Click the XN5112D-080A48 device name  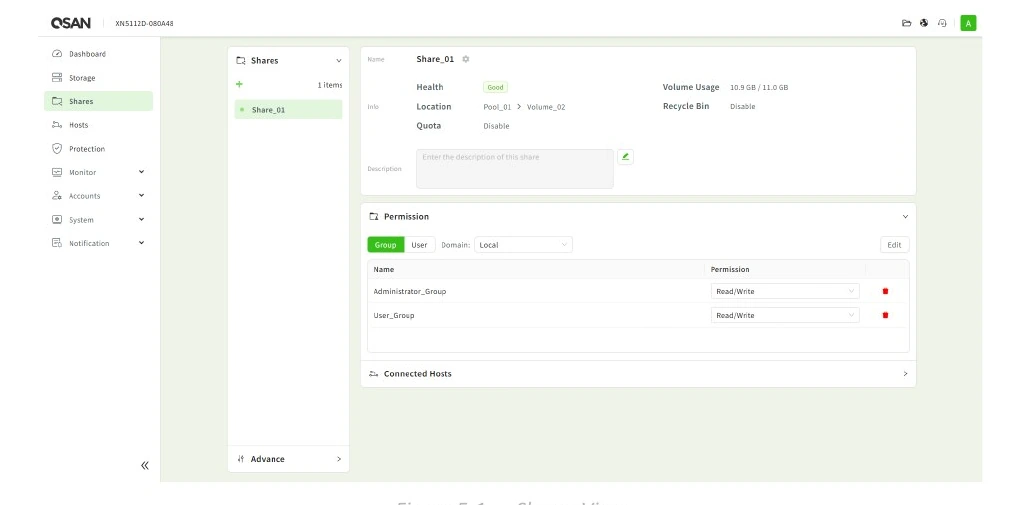coord(144,23)
